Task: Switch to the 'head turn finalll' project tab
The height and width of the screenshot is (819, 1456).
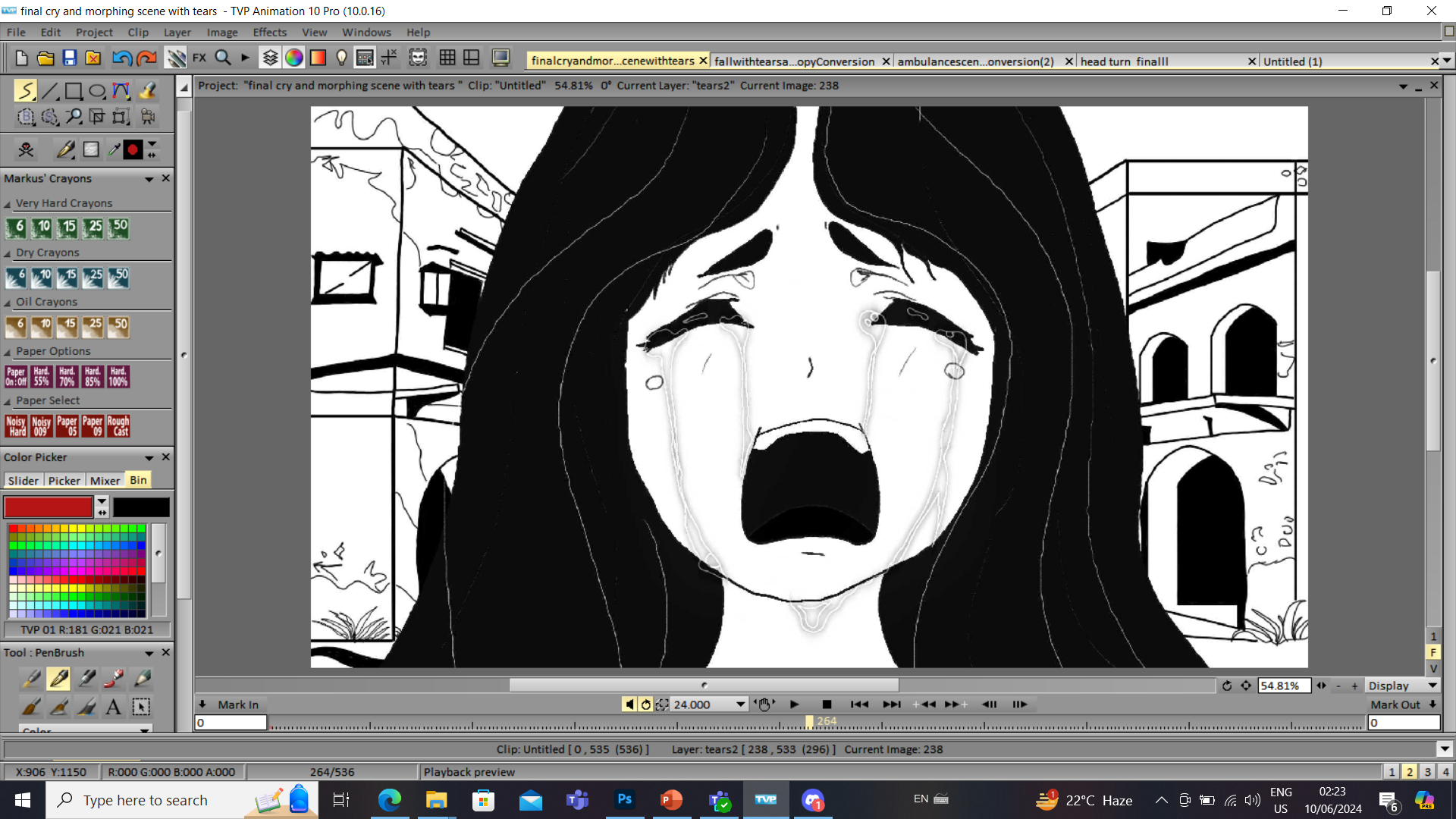Action: 1124,61
